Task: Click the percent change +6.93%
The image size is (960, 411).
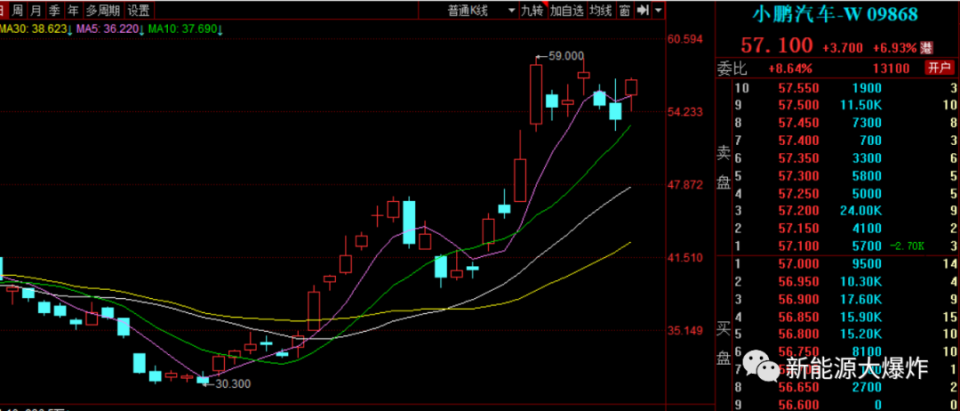Action: (x=894, y=47)
